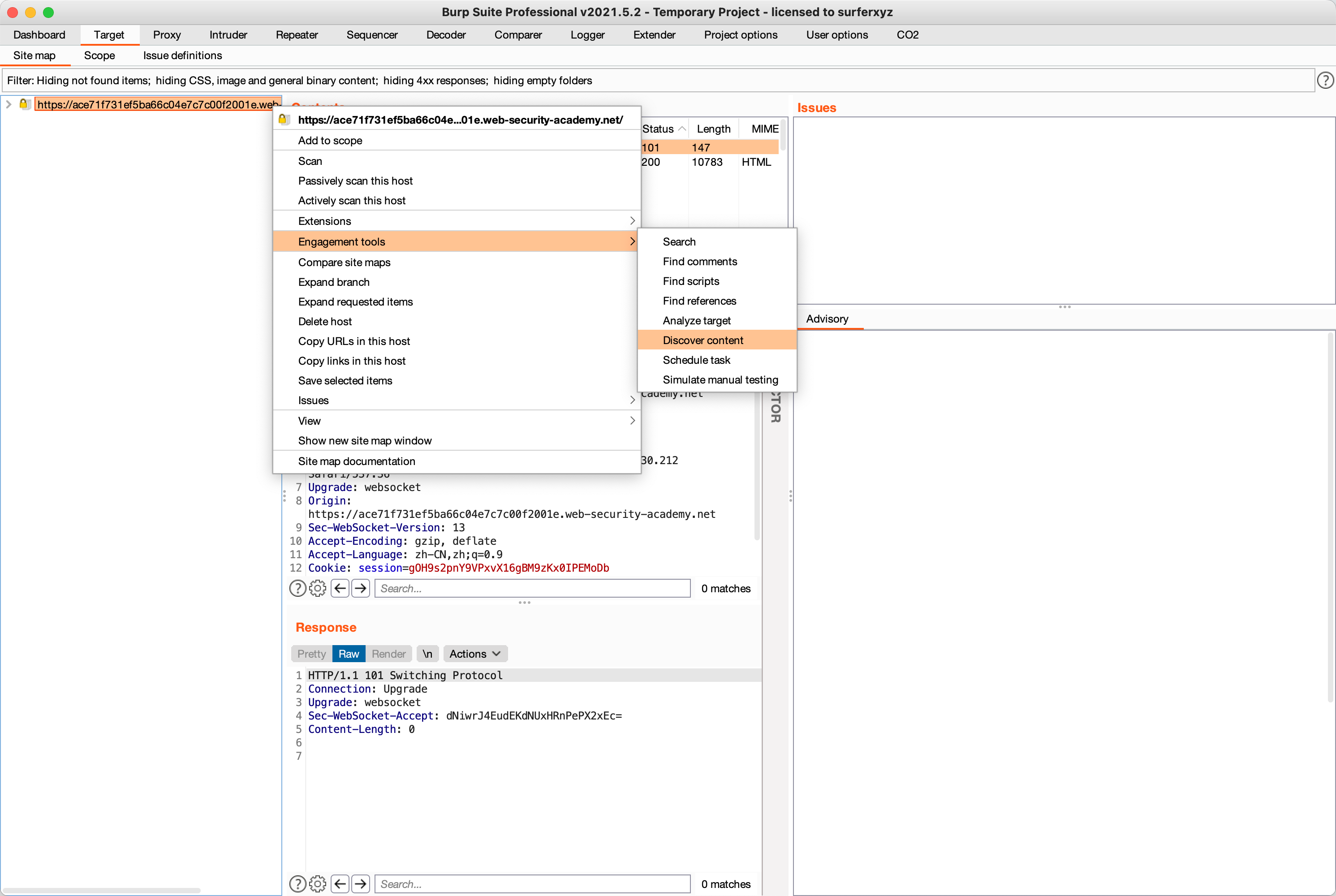The height and width of the screenshot is (896, 1336).
Task: Open the response Actions dropdown
Action: [475, 654]
